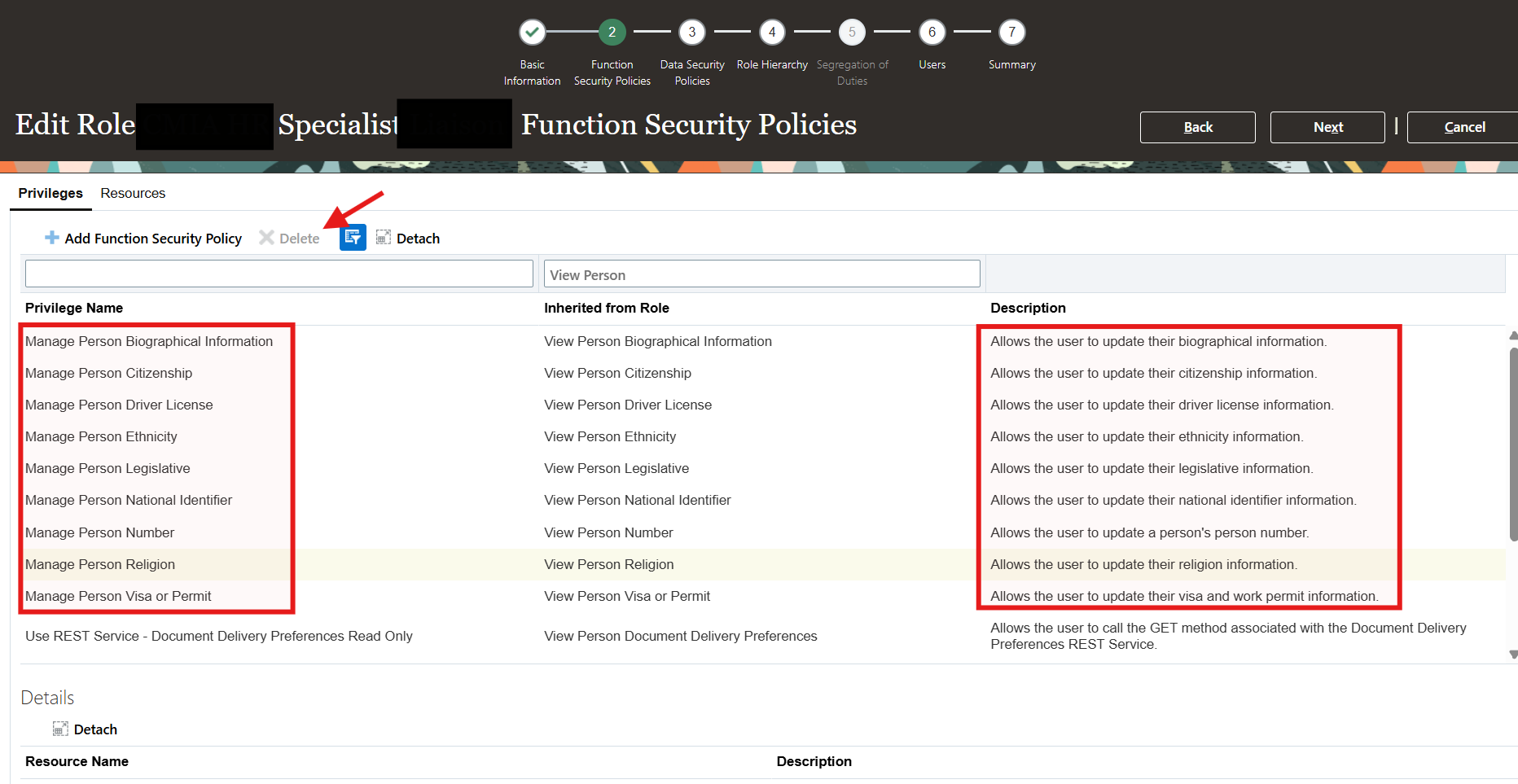
Task: Click the Detach icon in Privileges toolbar
Action: coord(384,237)
